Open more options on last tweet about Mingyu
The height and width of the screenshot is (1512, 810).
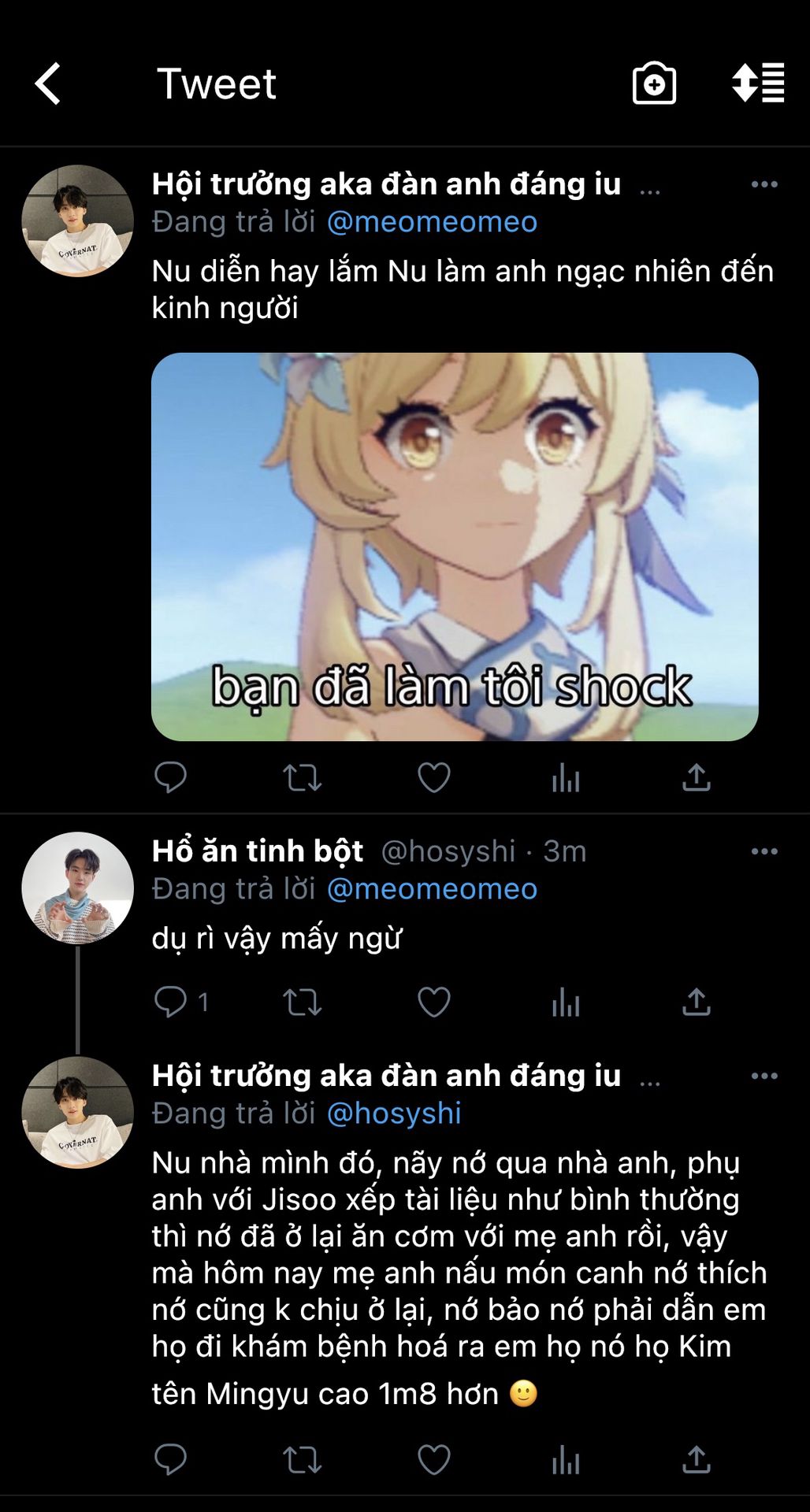pyautogui.click(x=764, y=1076)
